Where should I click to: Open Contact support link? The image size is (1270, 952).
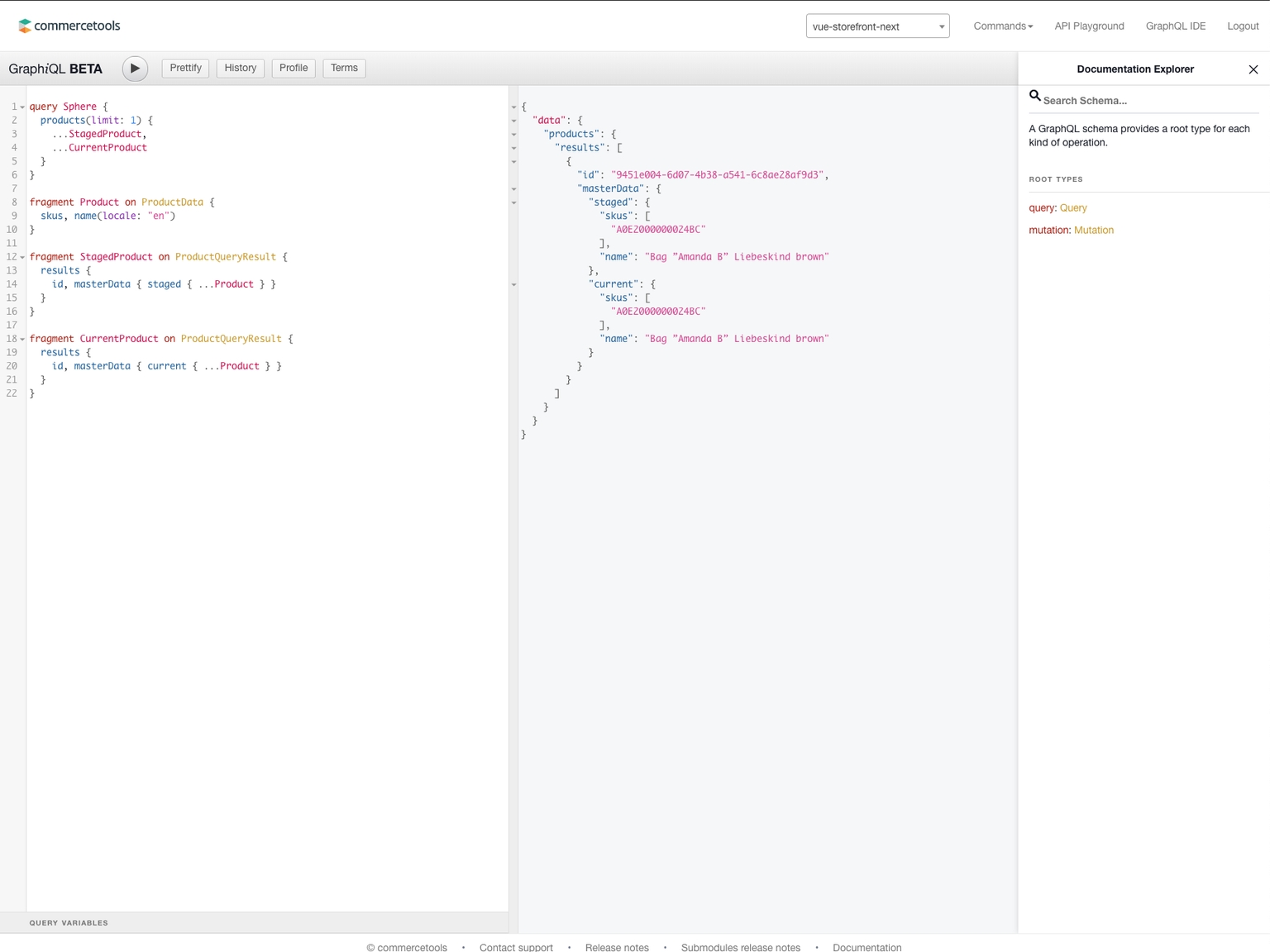pyautogui.click(x=516, y=947)
